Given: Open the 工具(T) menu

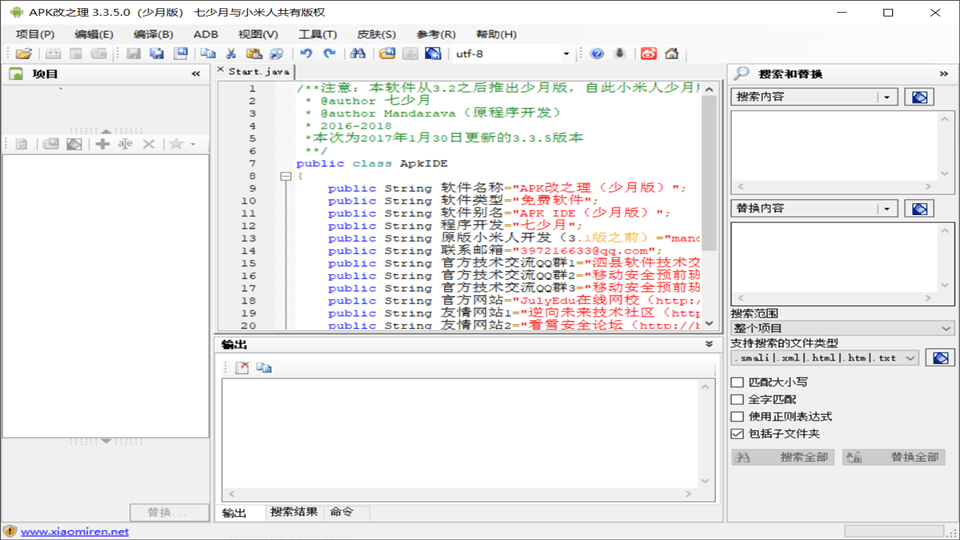Looking at the screenshot, I should click(317, 34).
